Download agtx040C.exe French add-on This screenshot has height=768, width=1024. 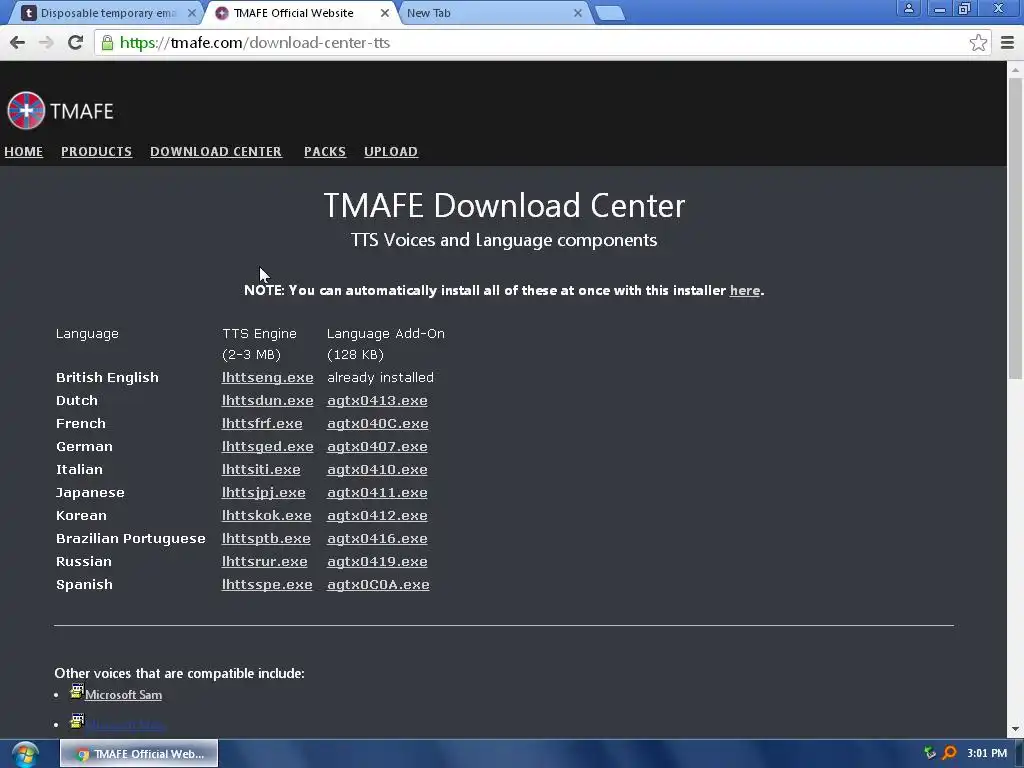tap(377, 423)
